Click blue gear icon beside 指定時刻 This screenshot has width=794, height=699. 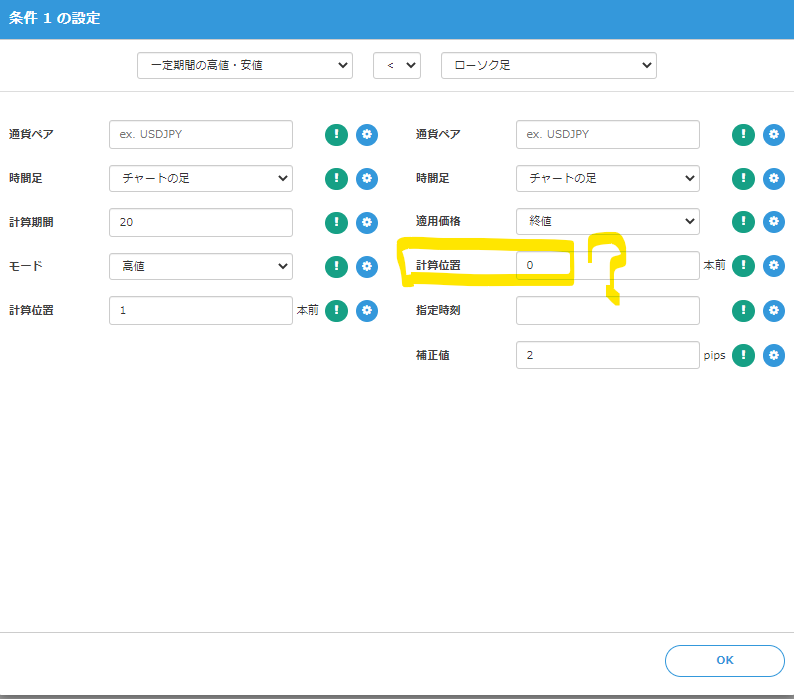[774, 310]
